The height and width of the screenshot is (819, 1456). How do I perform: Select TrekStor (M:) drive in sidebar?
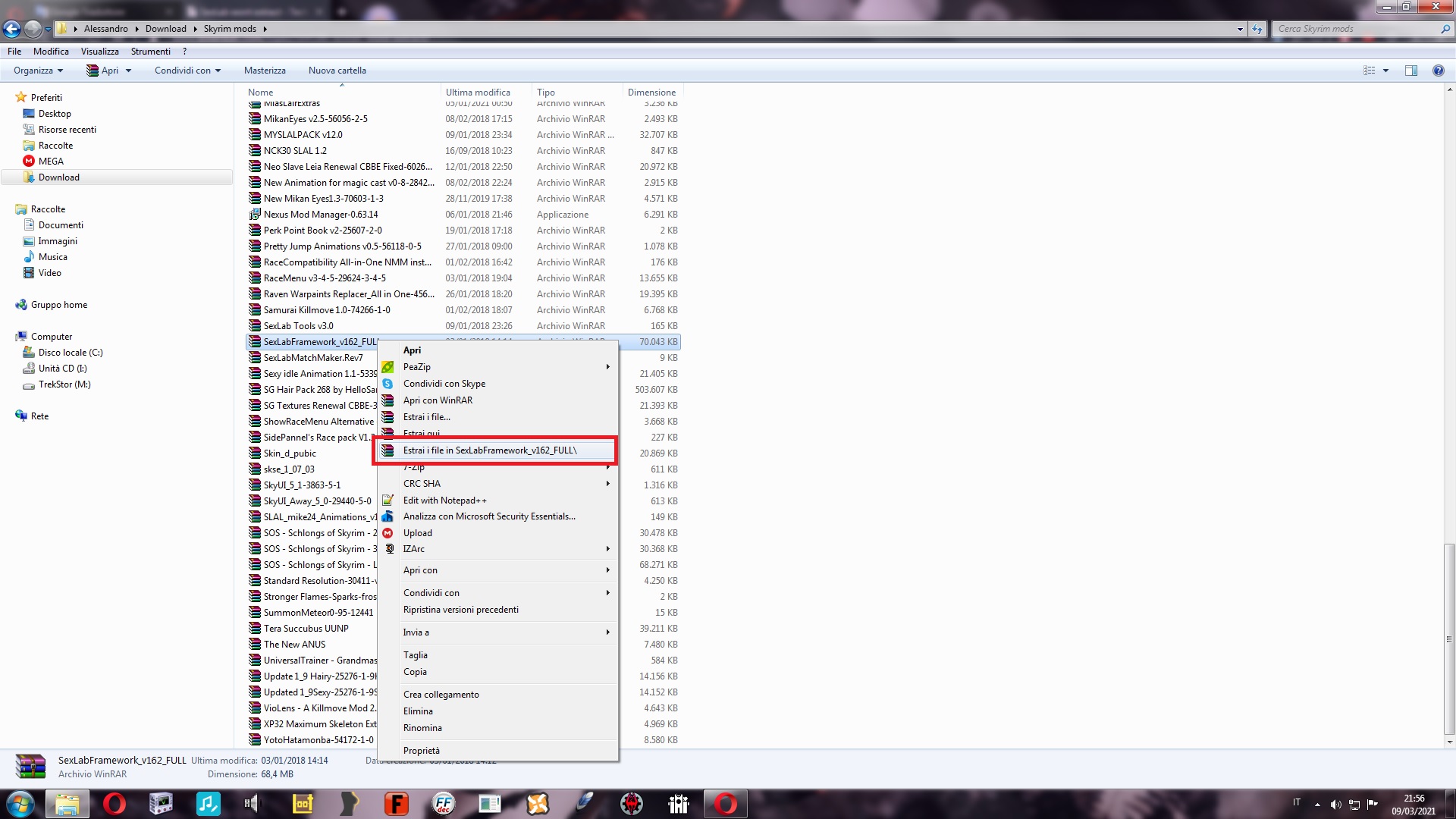tap(64, 384)
